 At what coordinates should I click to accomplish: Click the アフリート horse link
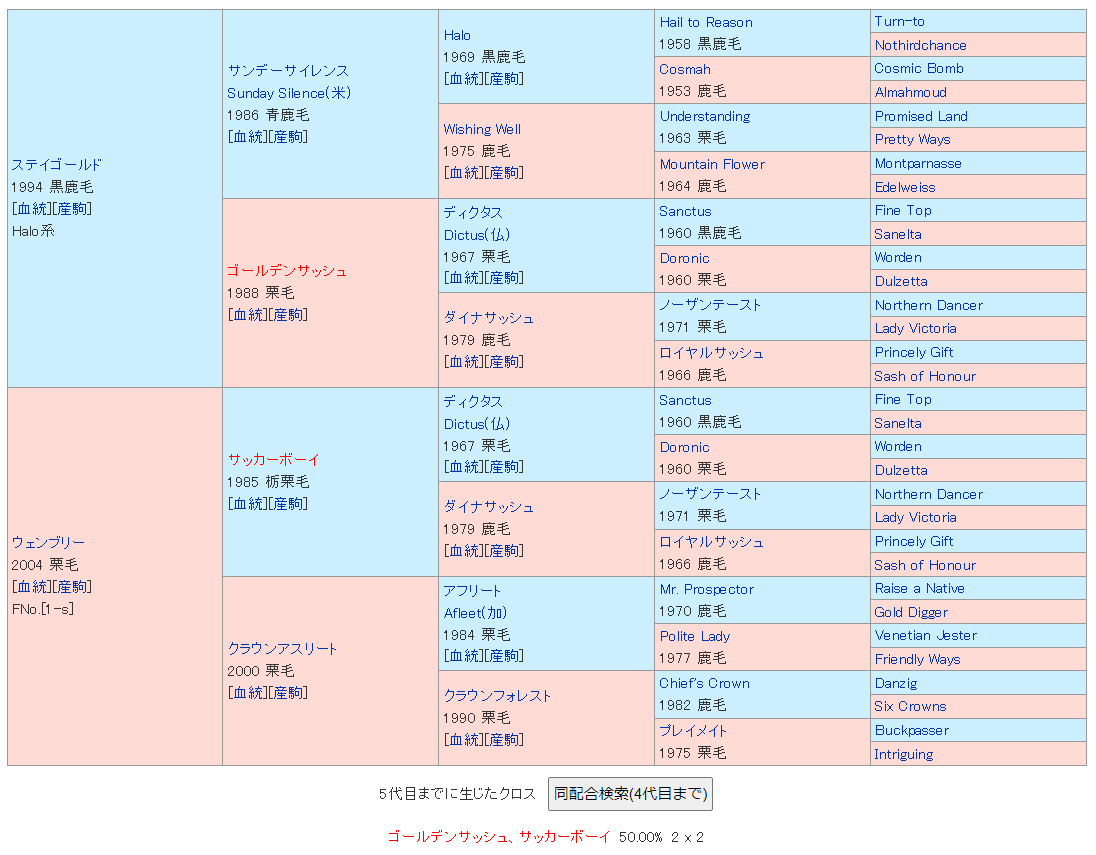(472, 591)
